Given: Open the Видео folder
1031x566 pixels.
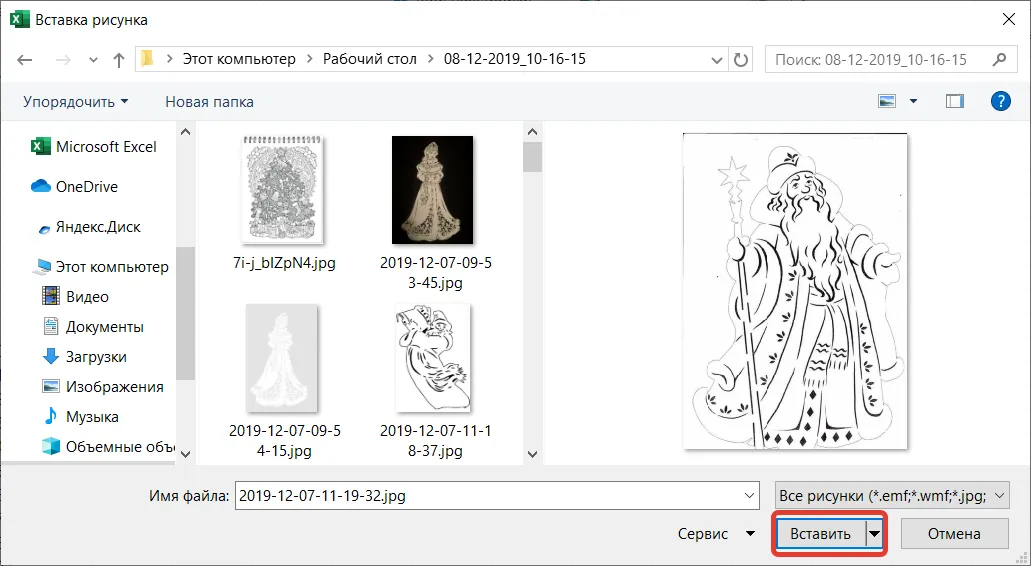Looking at the screenshot, I should point(75,297).
